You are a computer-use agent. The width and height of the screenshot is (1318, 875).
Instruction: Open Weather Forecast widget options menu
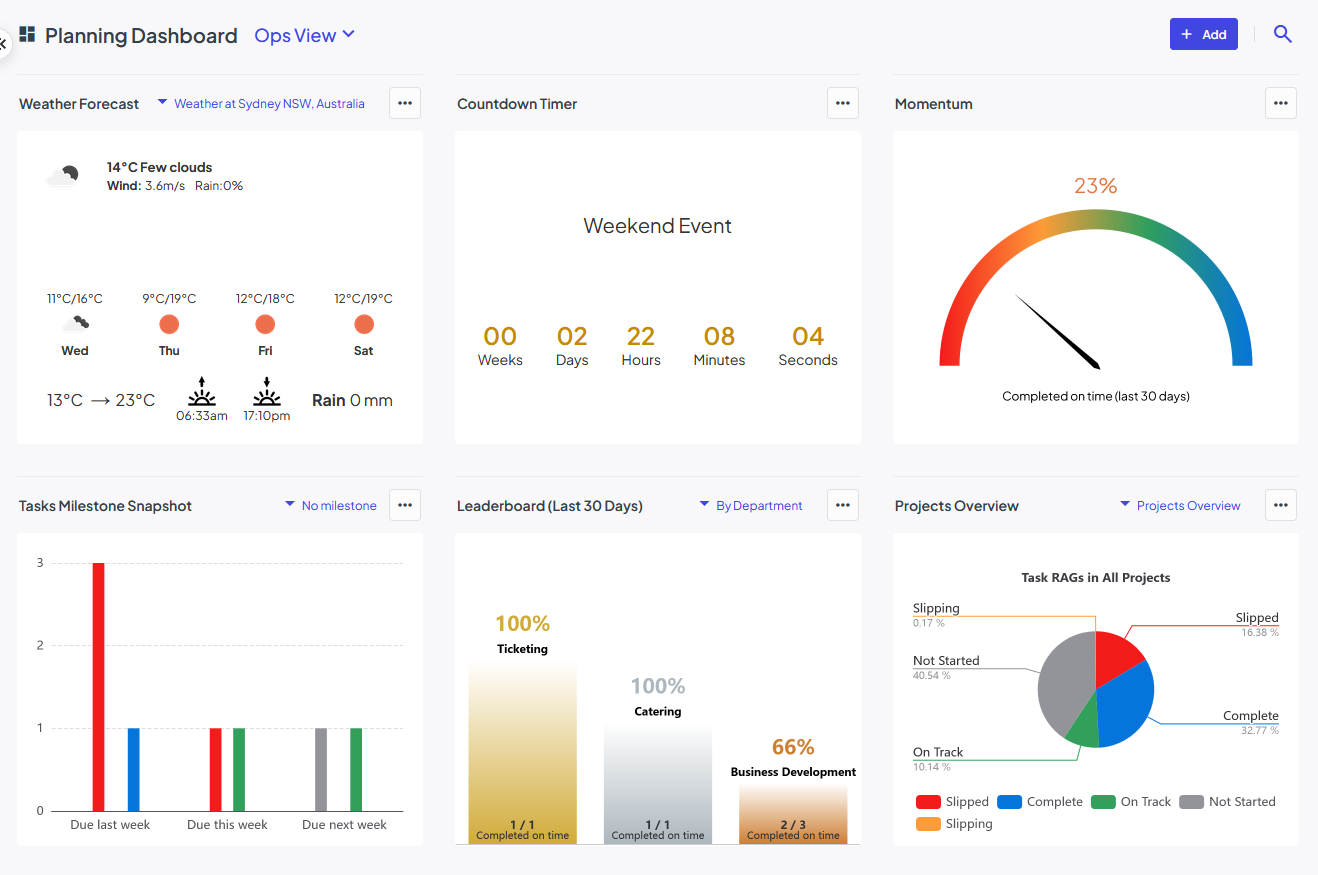point(405,103)
